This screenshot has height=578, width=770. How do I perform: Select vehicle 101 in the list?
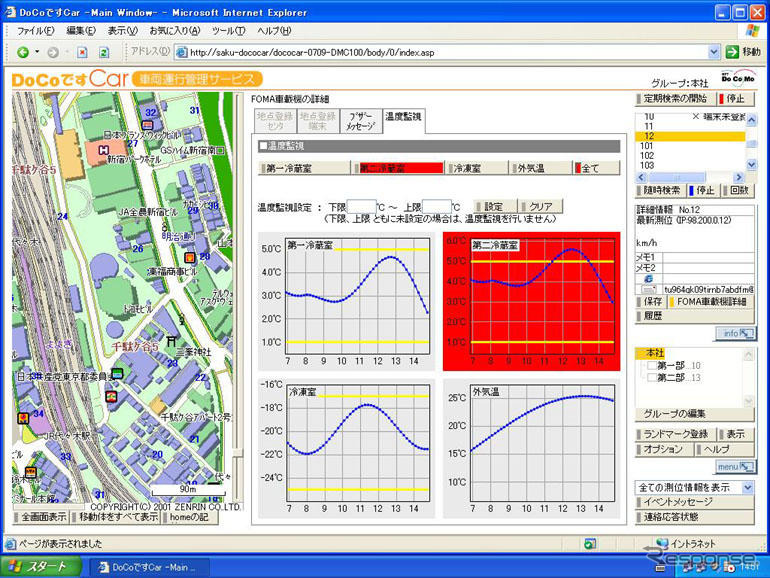tap(690, 146)
